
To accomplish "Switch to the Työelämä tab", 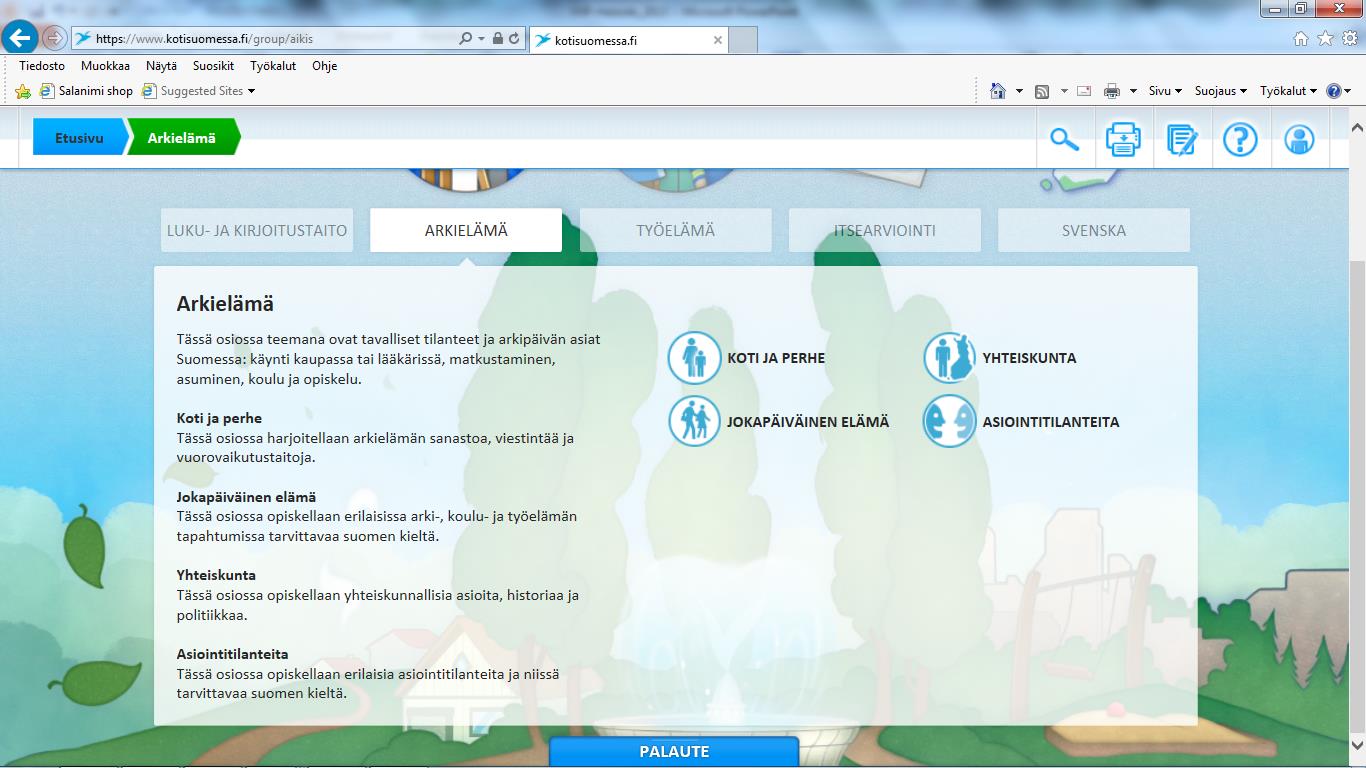I will 675,230.
